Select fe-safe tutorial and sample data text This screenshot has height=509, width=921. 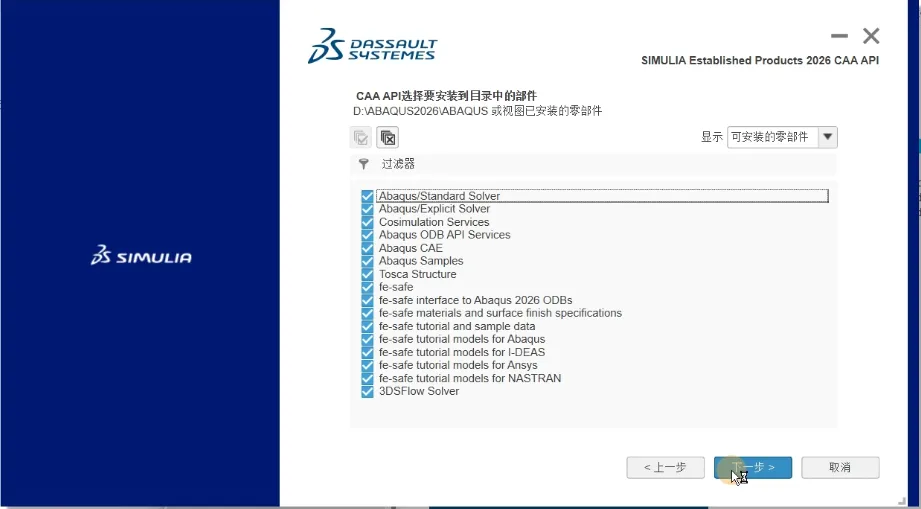457,326
